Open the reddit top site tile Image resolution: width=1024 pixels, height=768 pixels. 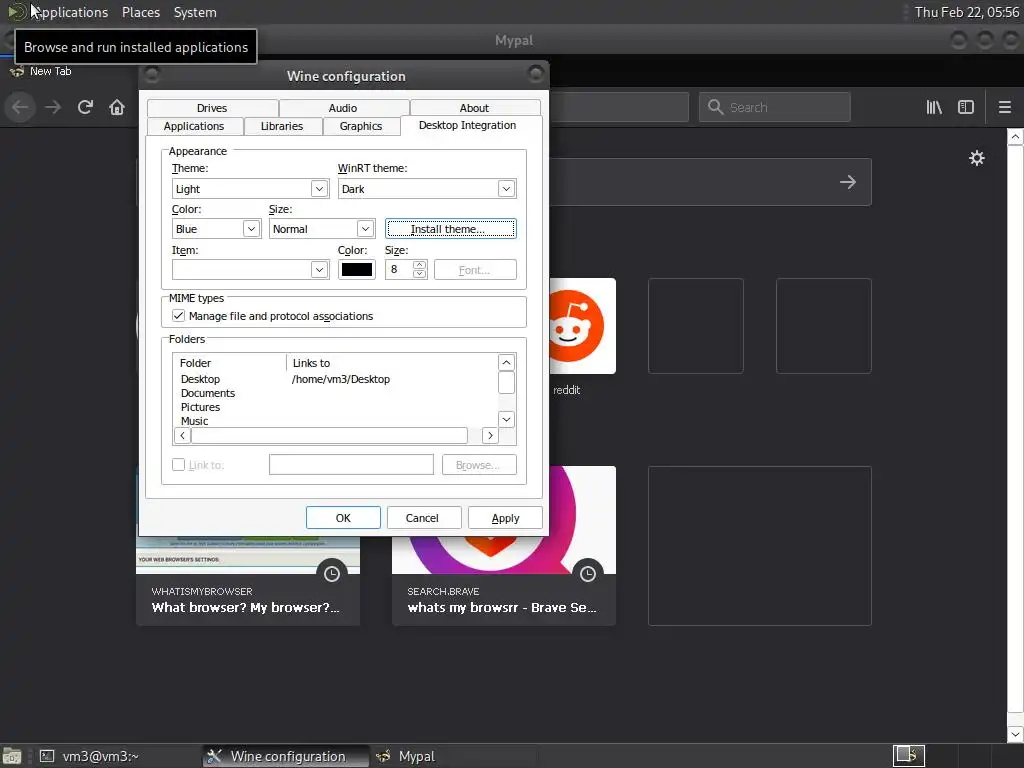583,326
